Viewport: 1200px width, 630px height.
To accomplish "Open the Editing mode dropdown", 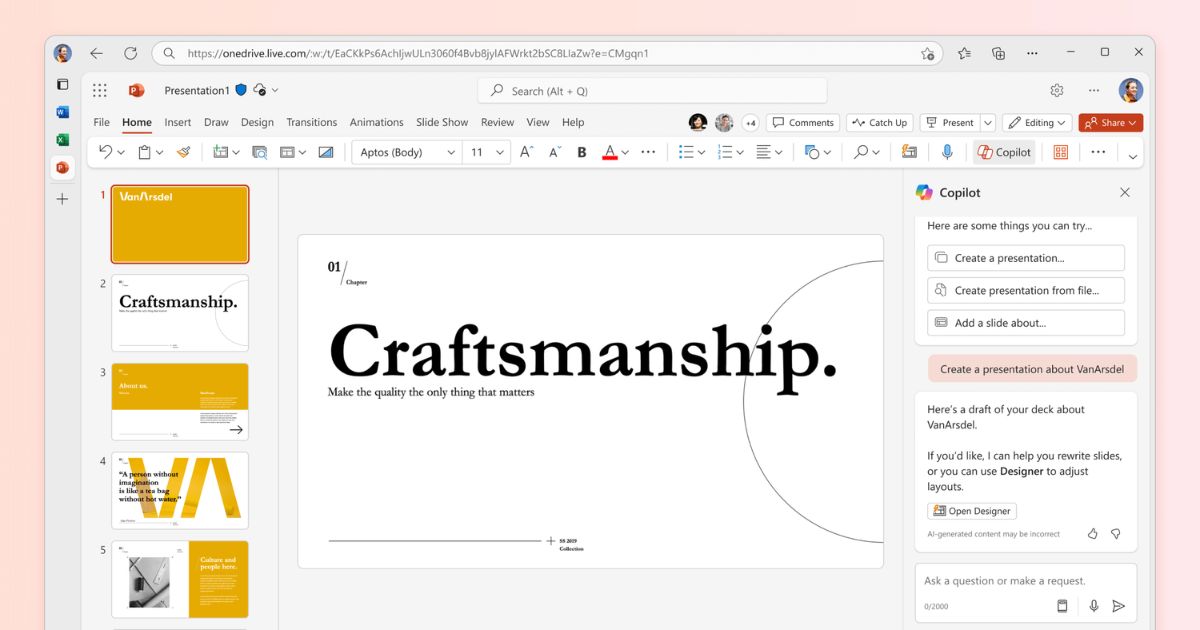I will click(x=1037, y=123).
